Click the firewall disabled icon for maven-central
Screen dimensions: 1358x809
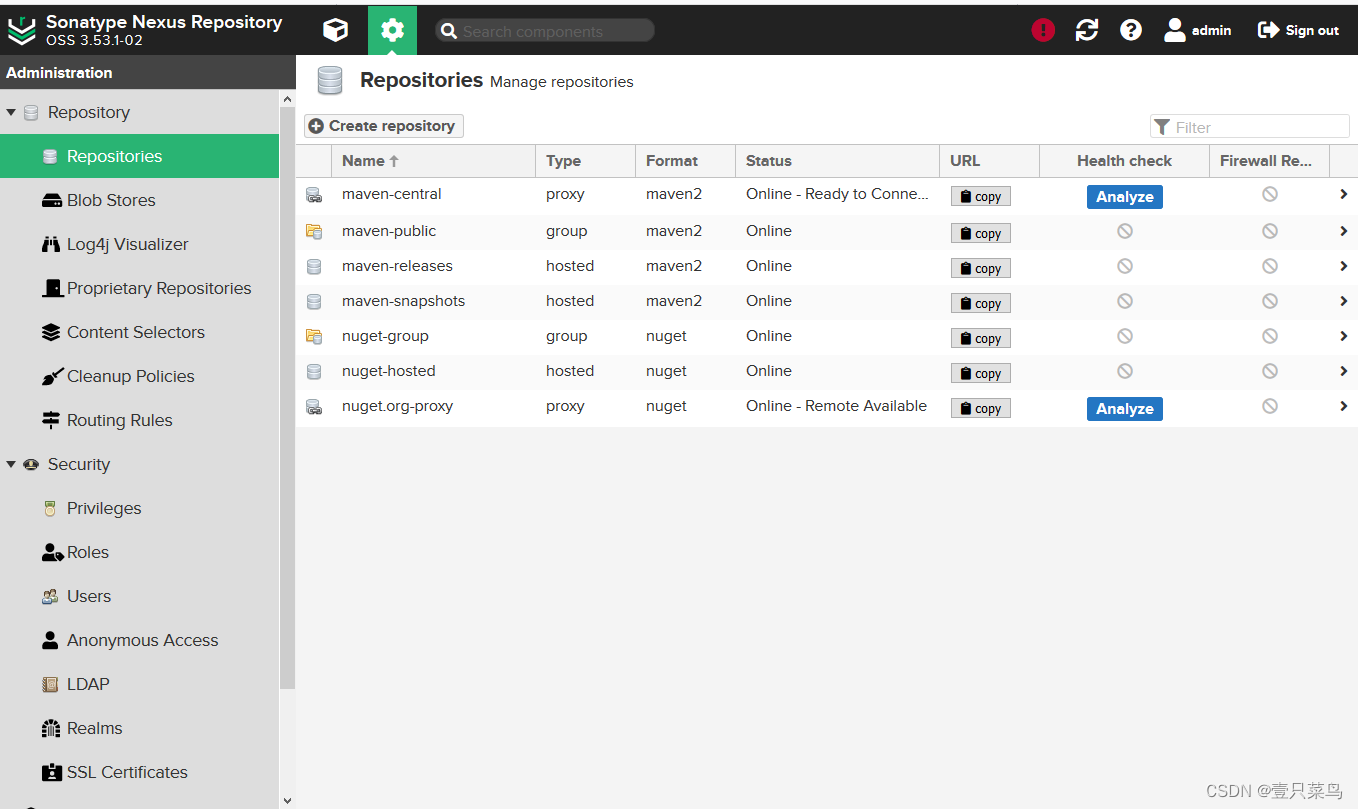1270,194
